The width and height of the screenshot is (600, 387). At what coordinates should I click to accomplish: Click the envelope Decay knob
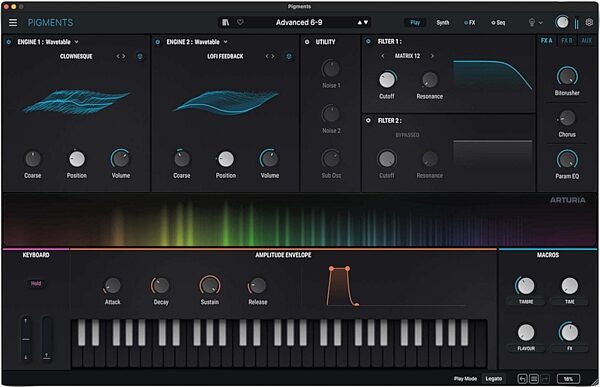coord(161,286)
